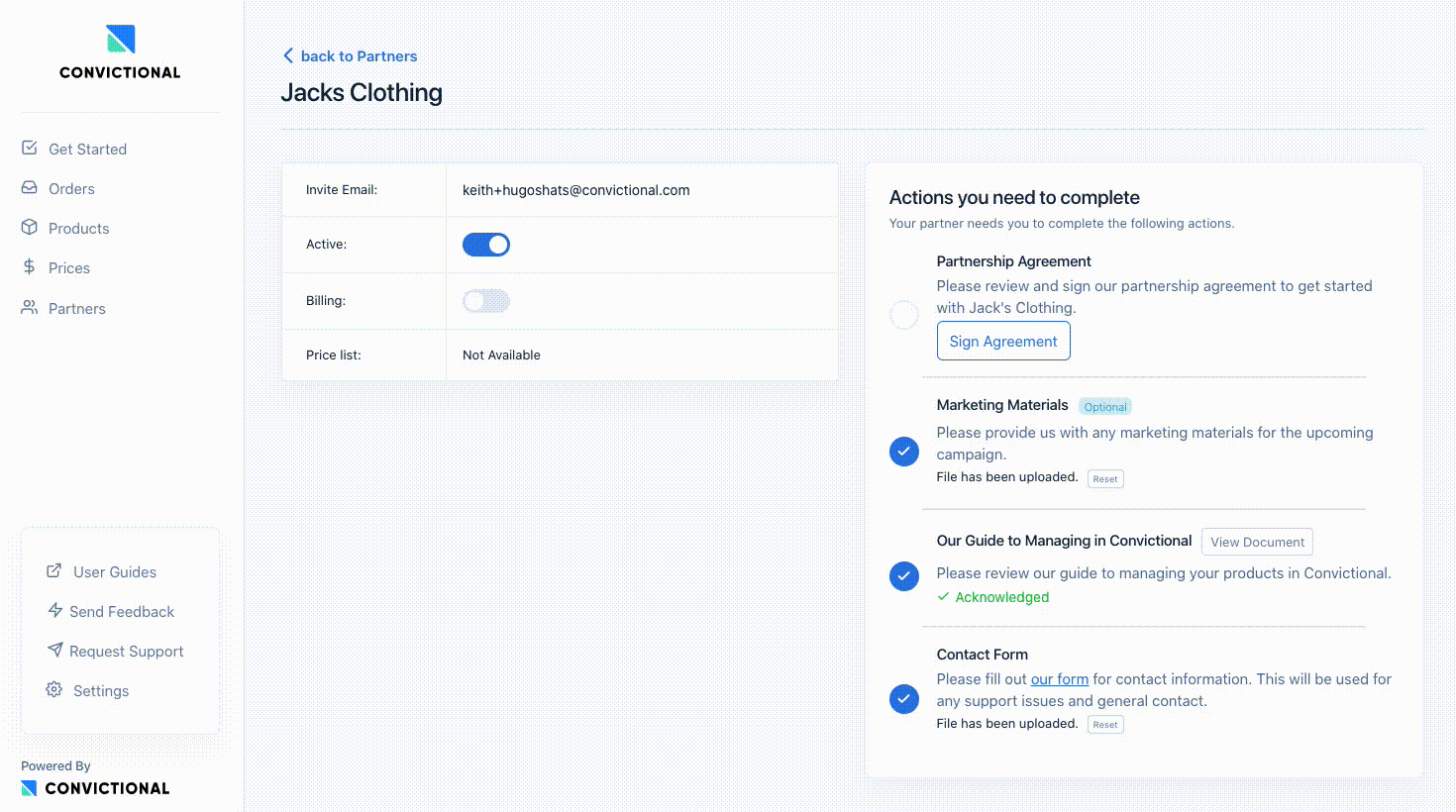This screenshot has width=1456, height=812.
Task: Click the Products box icon
Action: coord(30,228)
